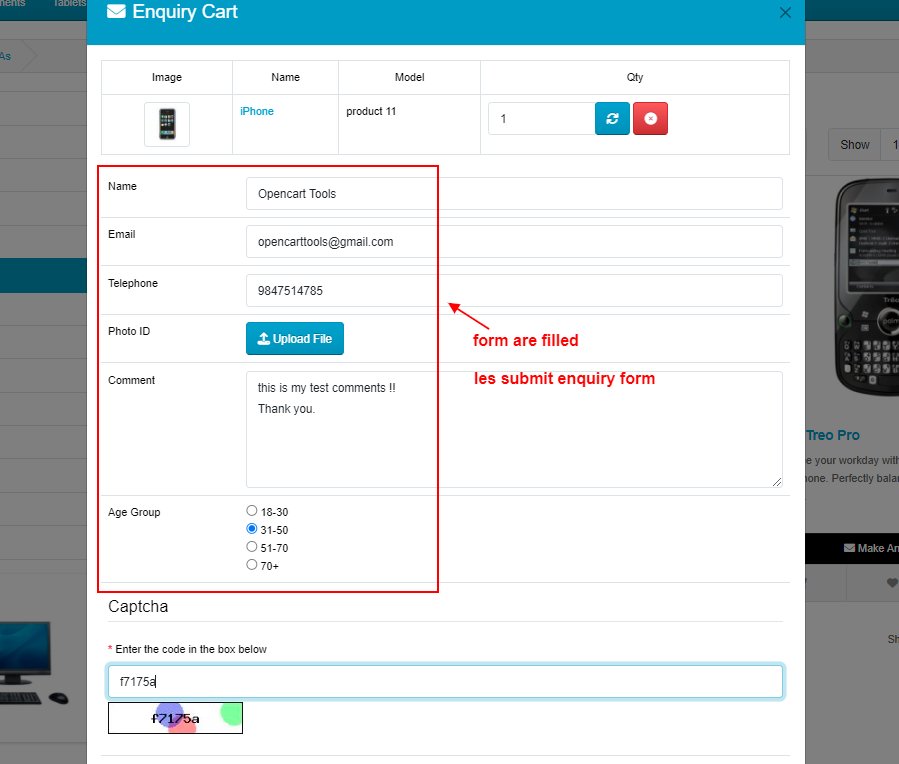Open the iPhone product link

pyautogui.click(x=257, y=111)
